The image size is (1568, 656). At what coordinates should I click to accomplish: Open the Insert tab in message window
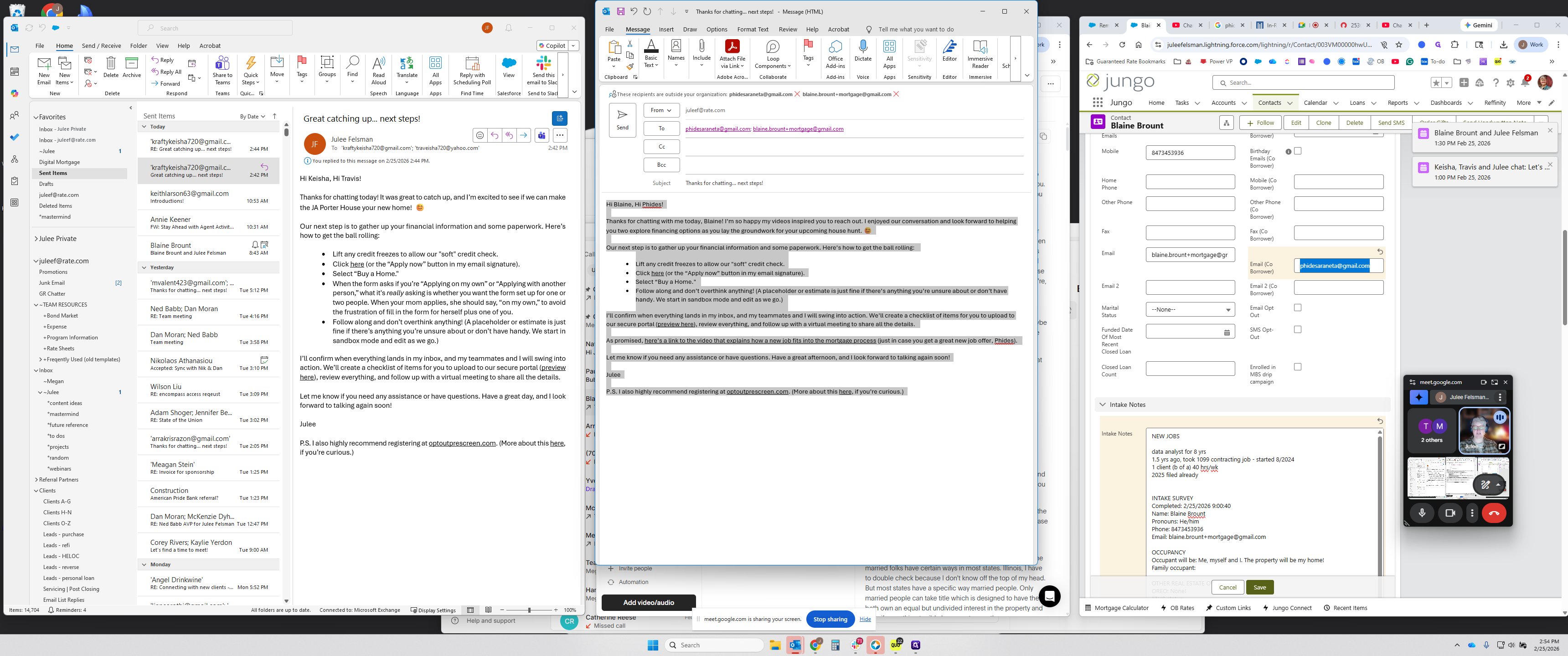[666, 29]
